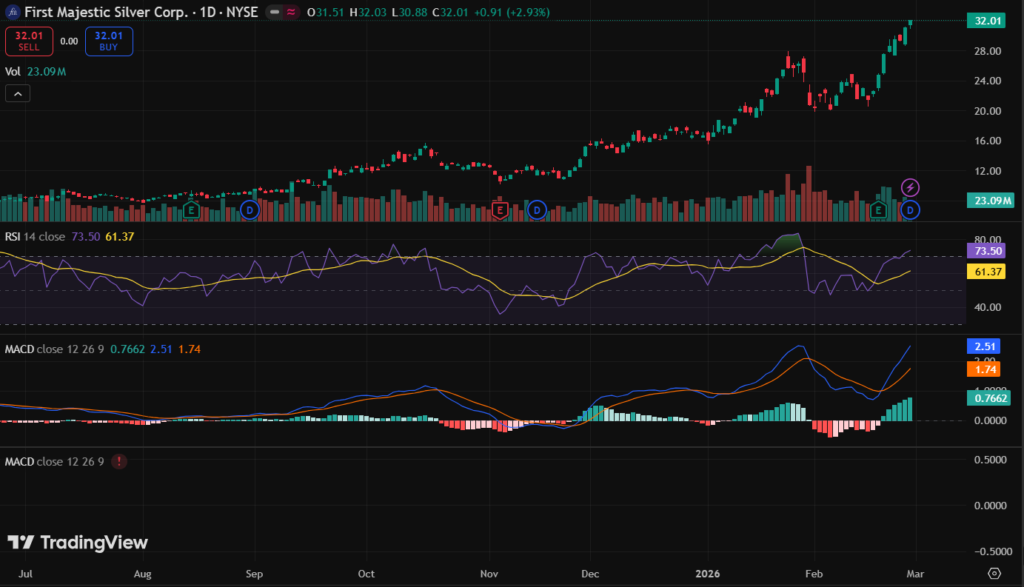This screenshot has width=1024, height=587.
Task: Click the Vol 23.09M volume legend
Action: click(35, 71)
